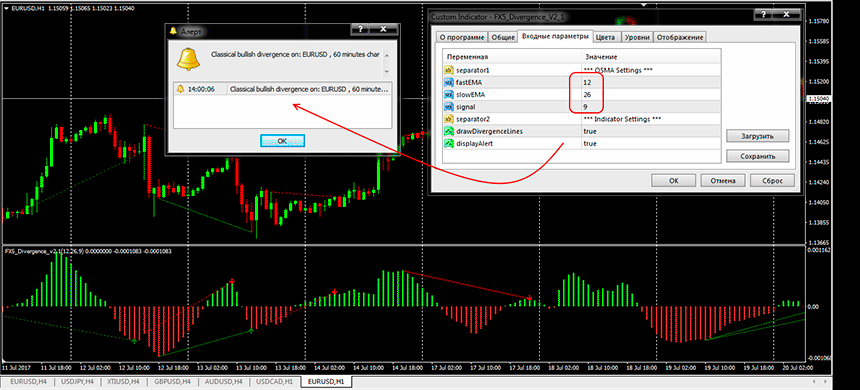
Task: Click OK in the Алерт dialog
Action: [x=282, y=141]
